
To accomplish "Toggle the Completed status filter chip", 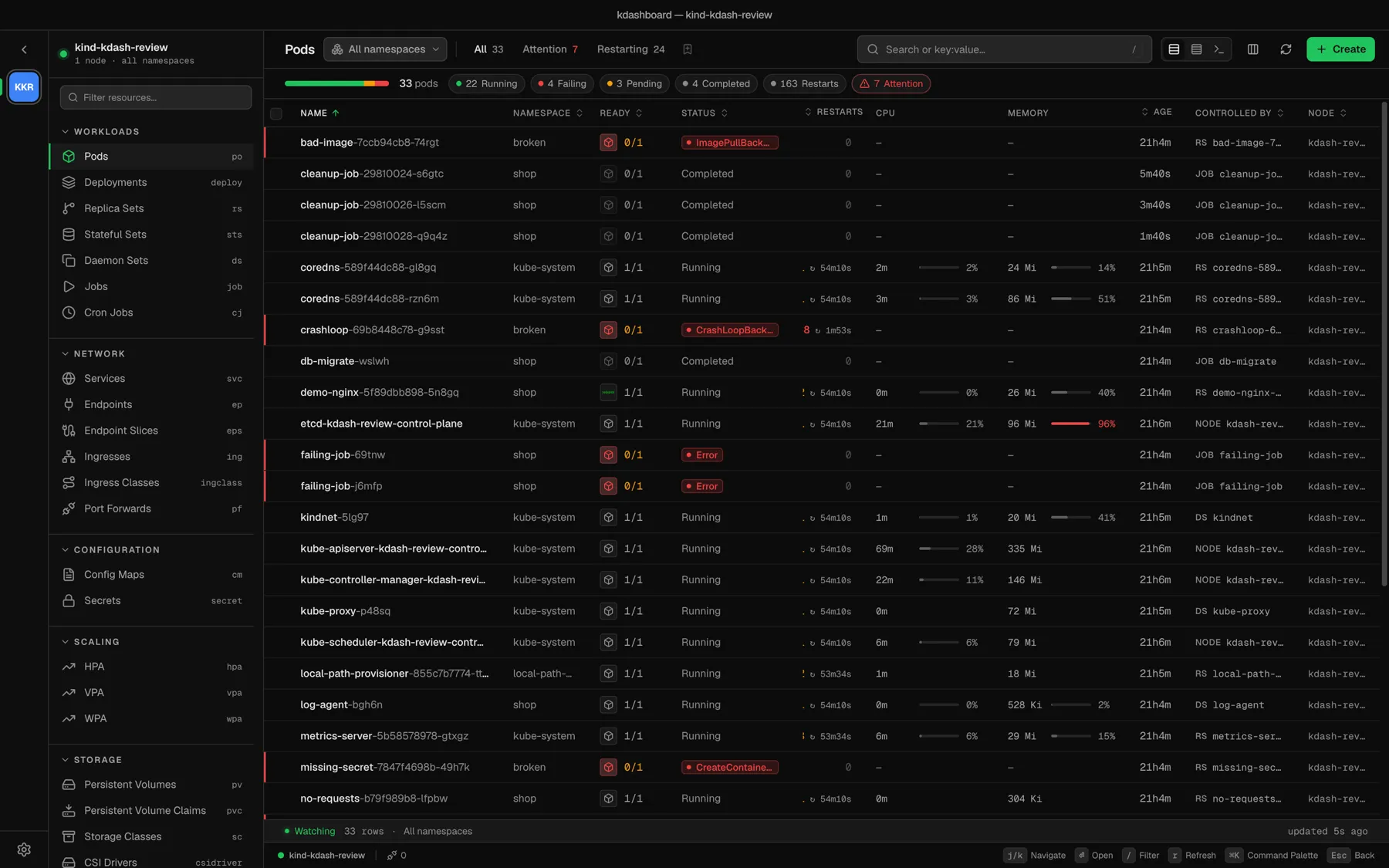I will (x=716, y=84).
